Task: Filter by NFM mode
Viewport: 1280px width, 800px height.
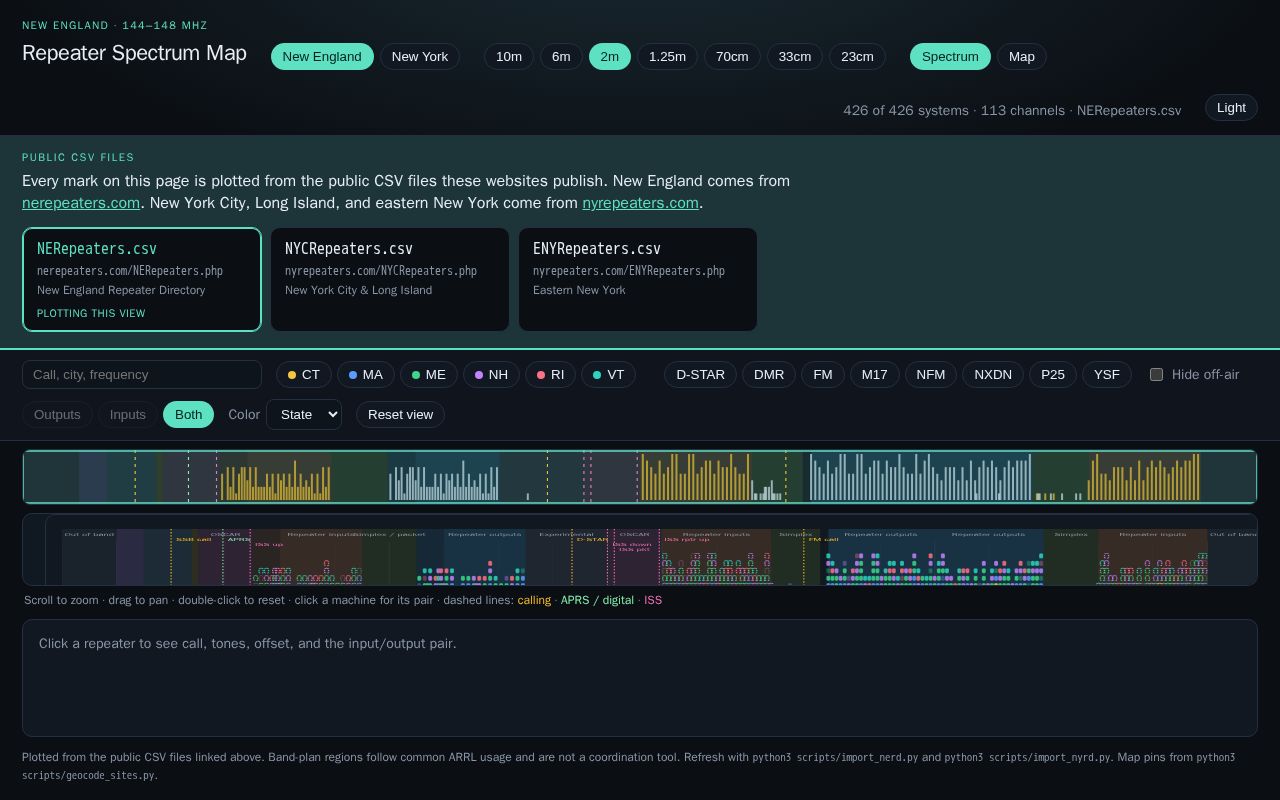Action: [931, 374]
